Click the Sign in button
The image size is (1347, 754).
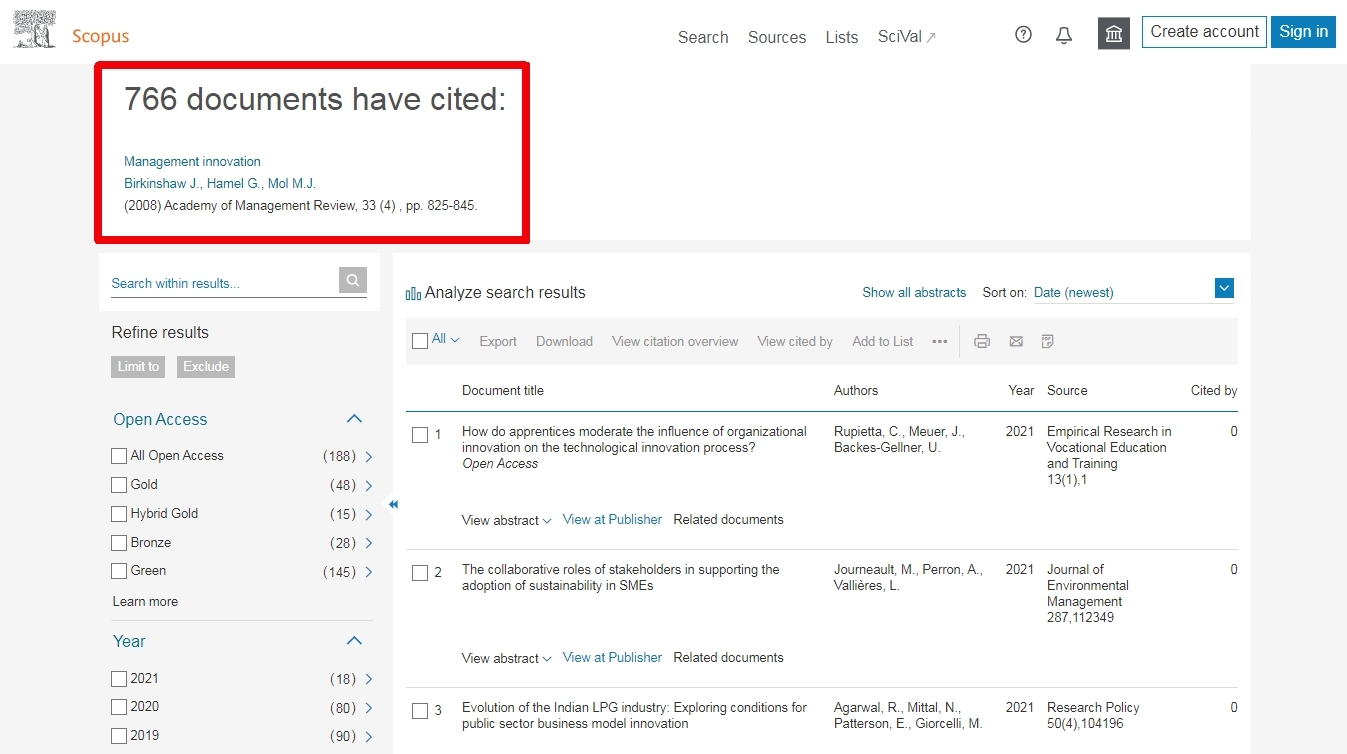point(1303,32)
